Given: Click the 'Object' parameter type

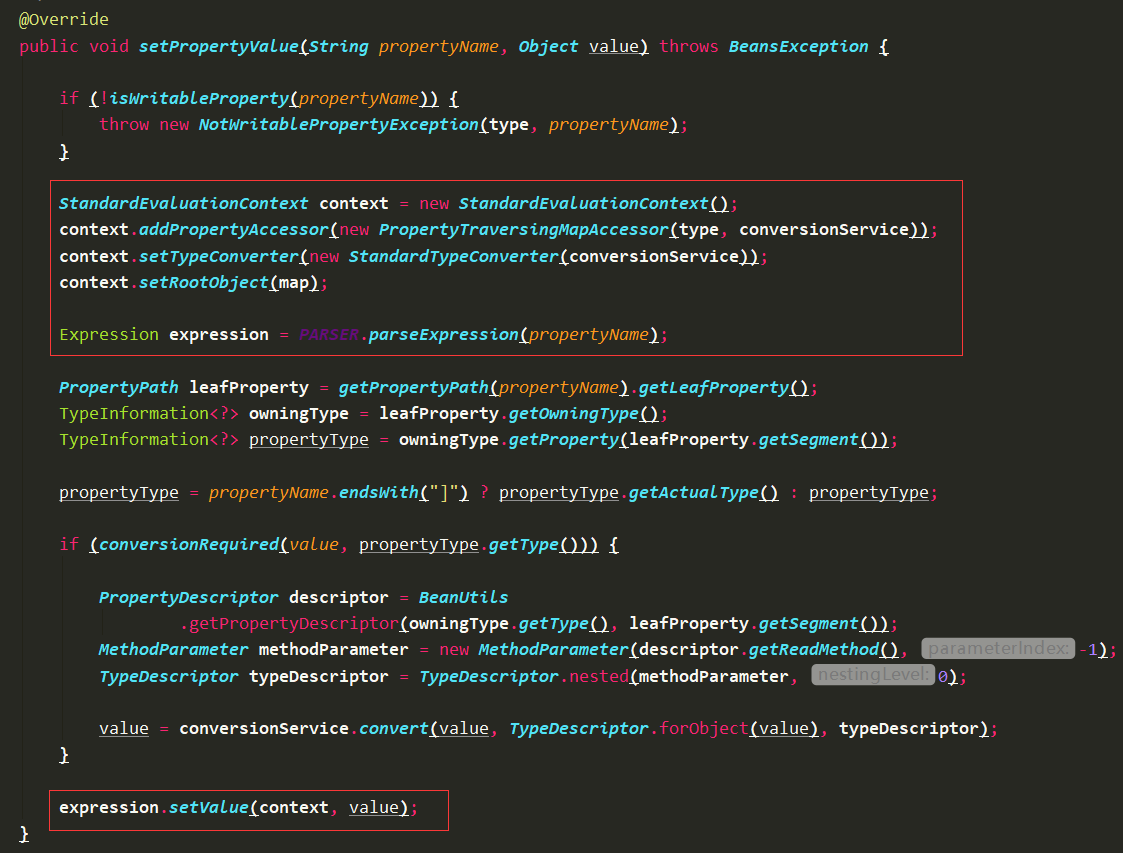Looking at the screenshot, I should point(548,47).
